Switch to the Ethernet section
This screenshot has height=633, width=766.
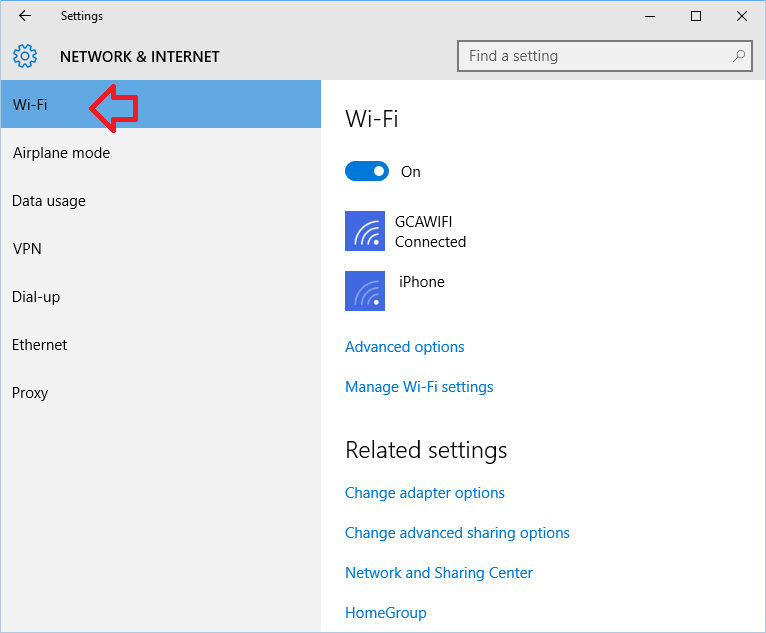pos(161,344)
